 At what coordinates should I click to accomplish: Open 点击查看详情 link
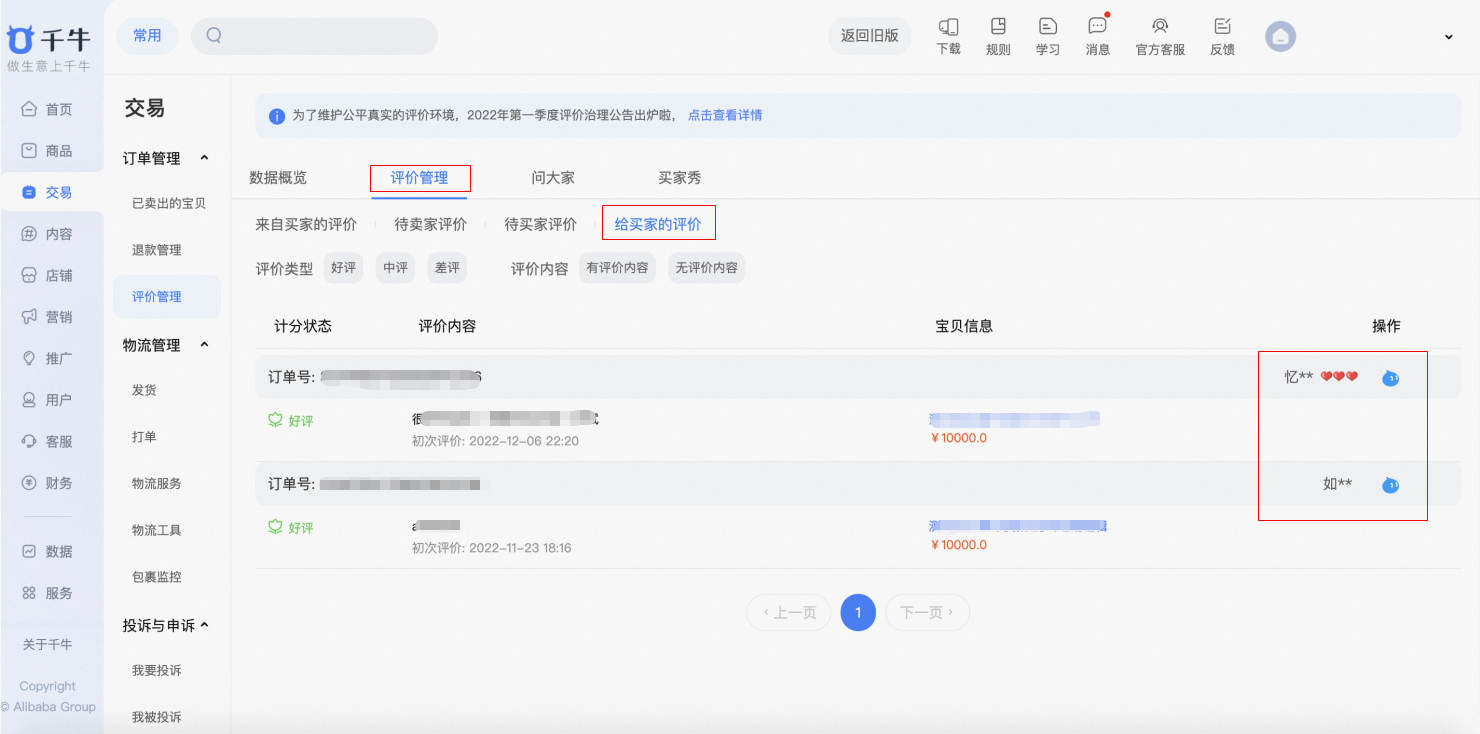click(725, 116)
